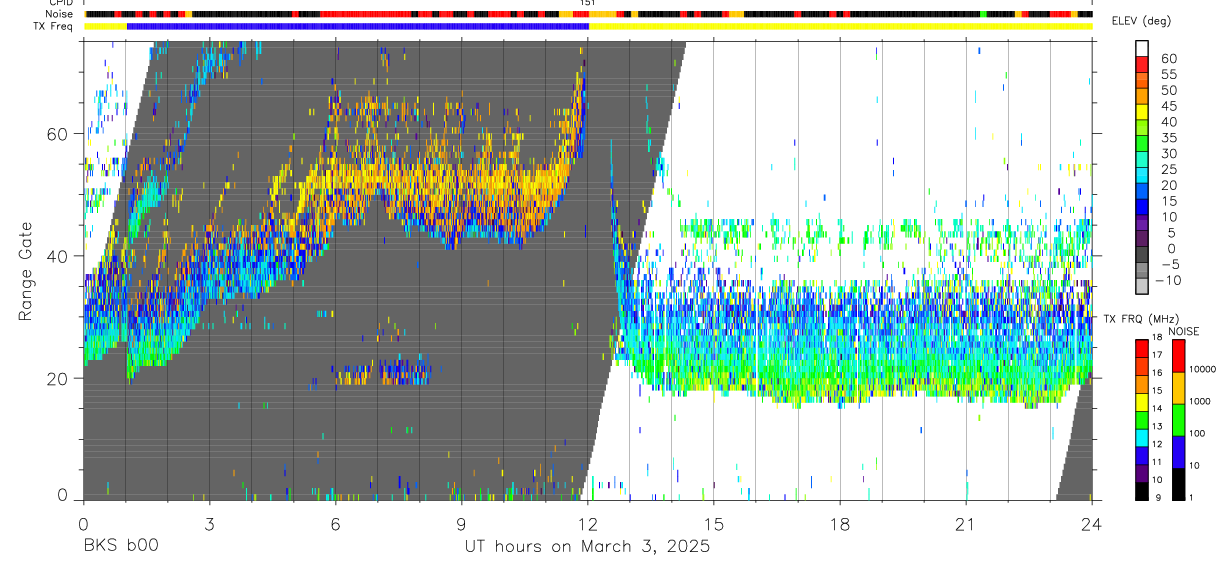The height and width of the screenshot is (567, 1228).
Task: Click 'UT hours on March 3, 2025' label
Action: tap(587, 547)
